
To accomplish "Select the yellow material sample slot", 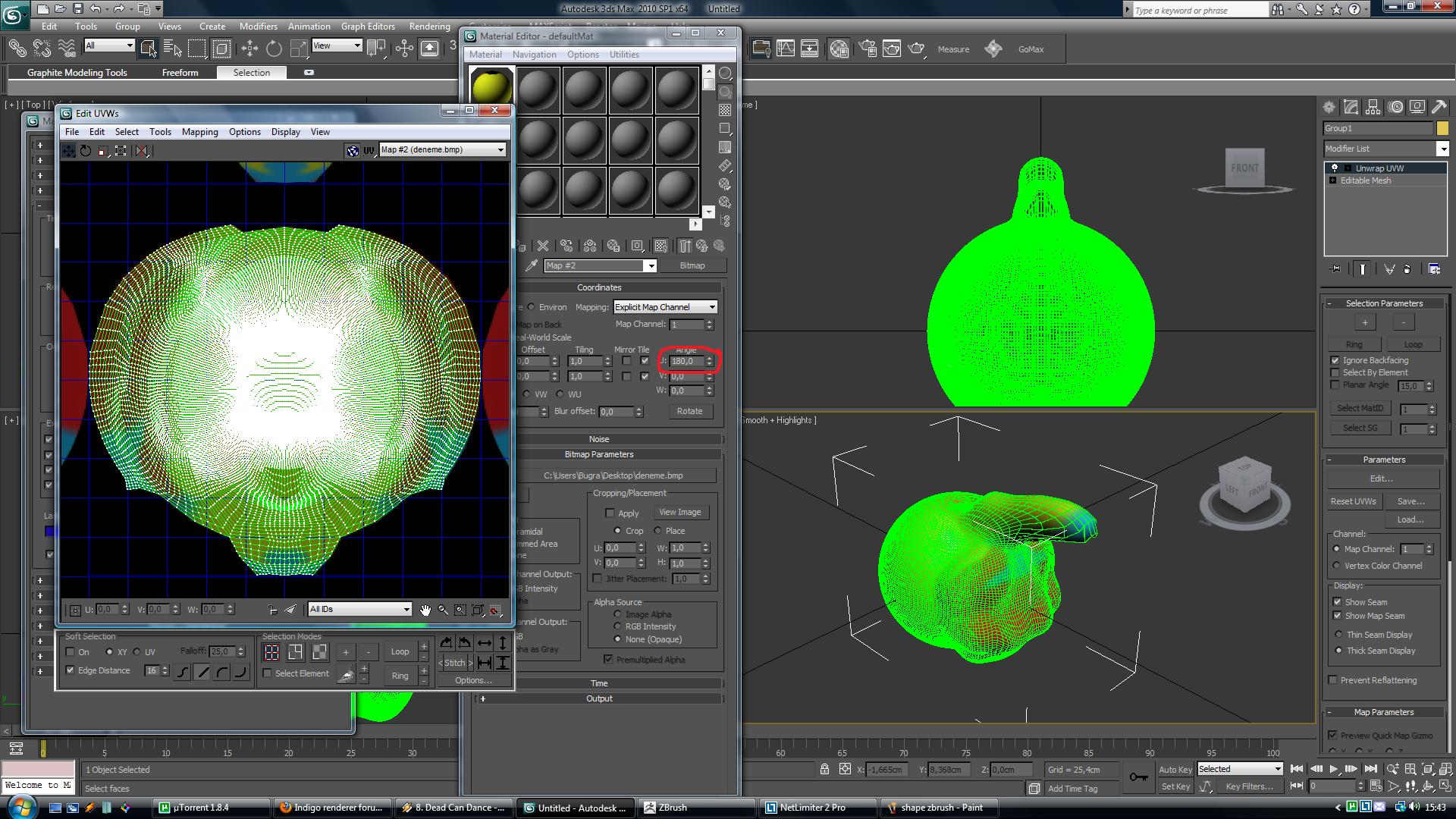I will 491,89.
